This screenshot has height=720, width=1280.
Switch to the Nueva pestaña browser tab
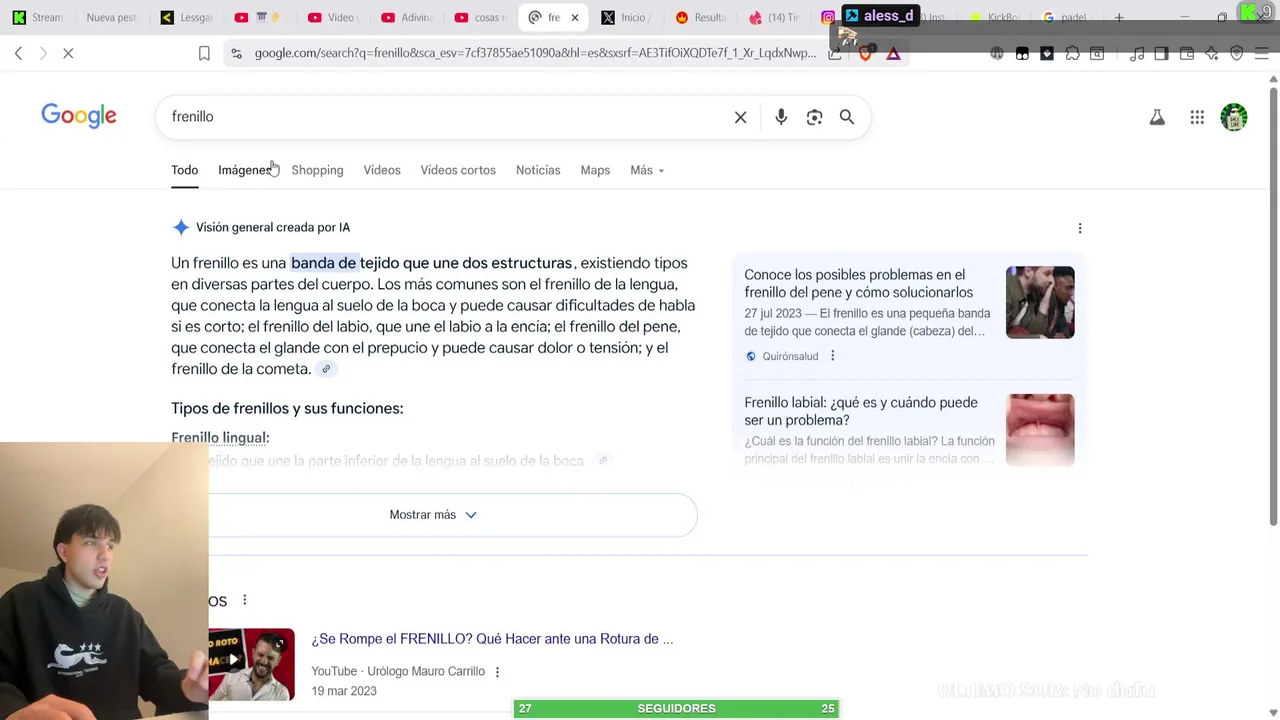(x=111, y=17)
